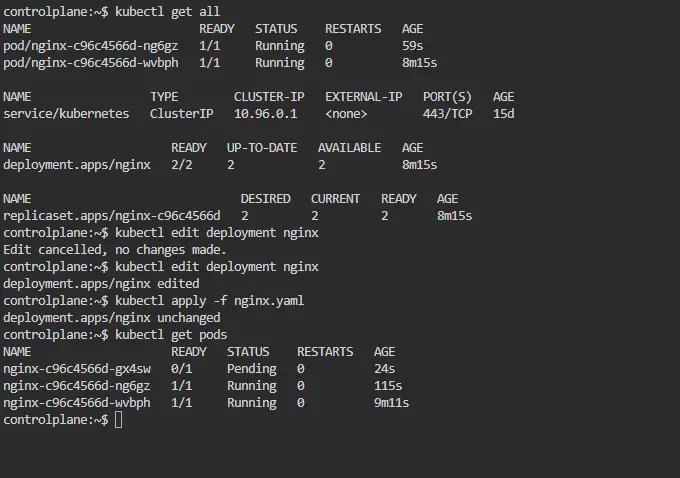The image size is (680, 478).
Task: Click the 10.96.0.1 cluster IP address
Action: (265, 114)
